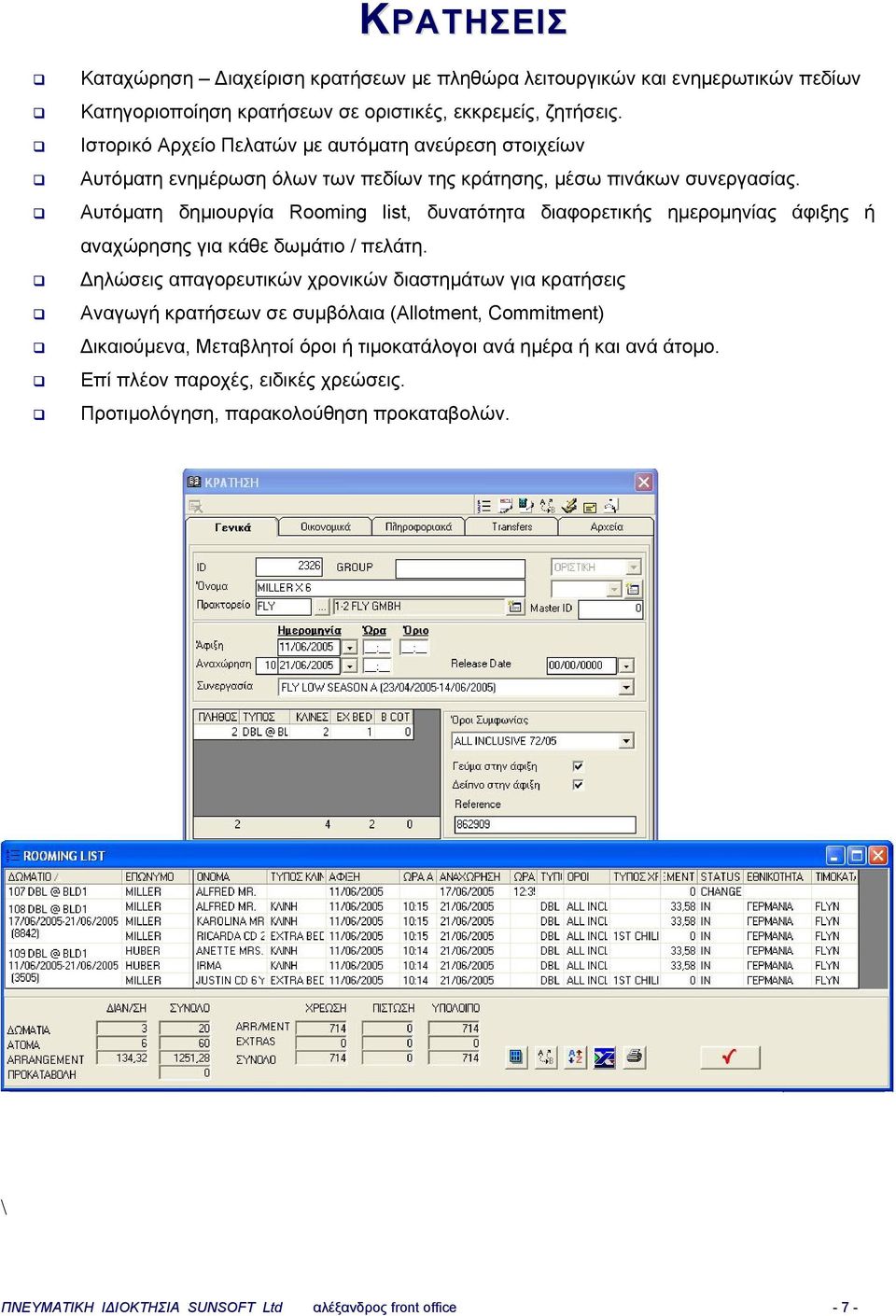Switch to the Πληροφοριακά tab
The width and height of the screenshot is (896, 1316).
coord(418,527)
